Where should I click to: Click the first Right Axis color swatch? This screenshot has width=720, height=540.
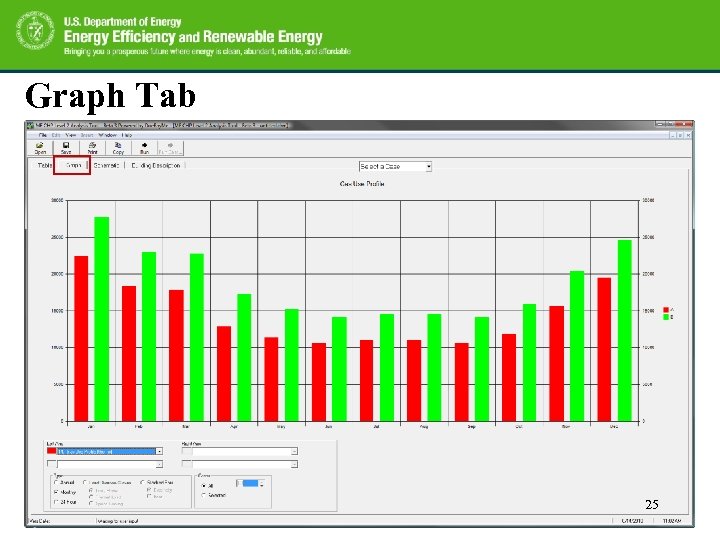point(186,451)
